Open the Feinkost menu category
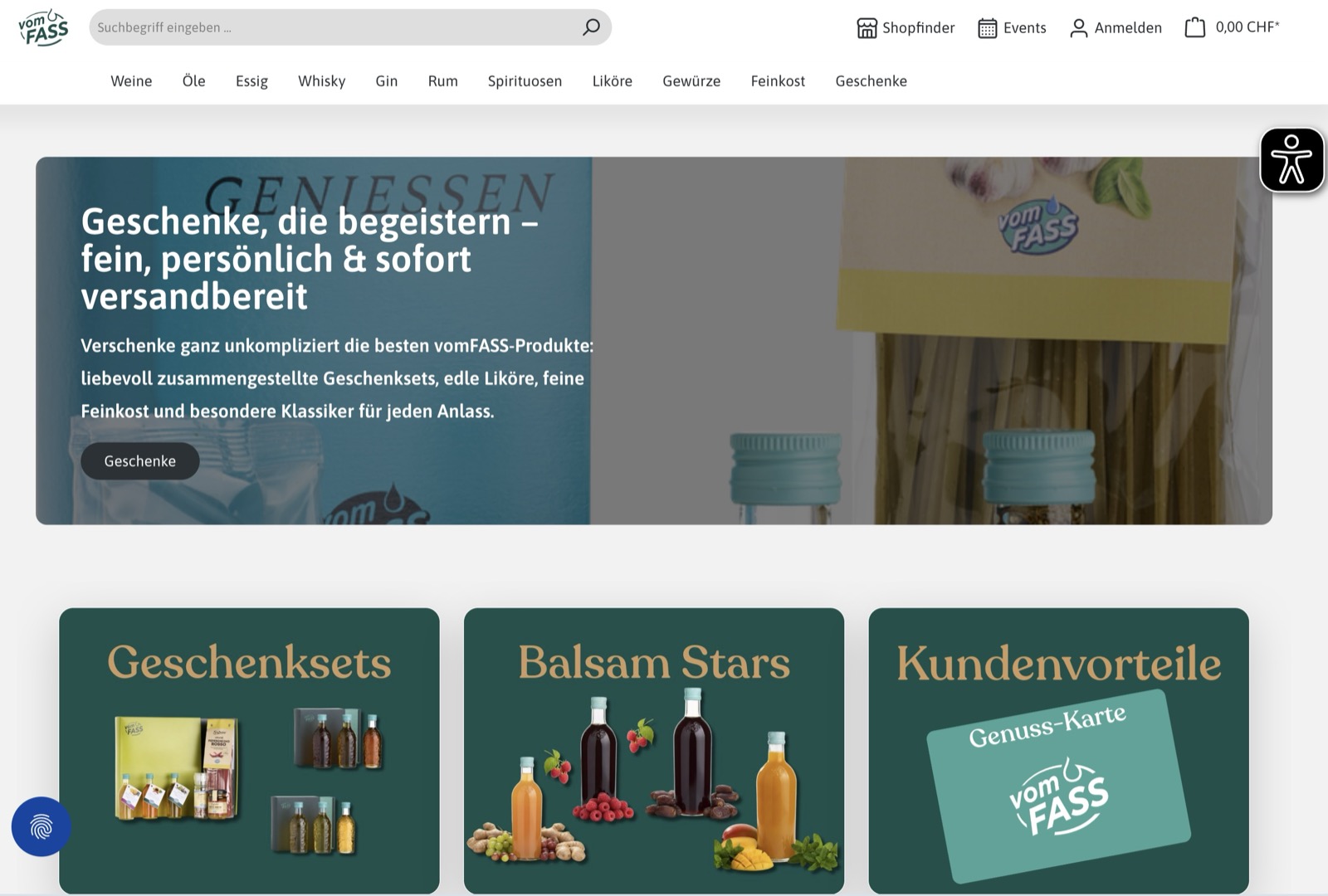The image size is (1328, 896). pyautogui.click(x=778, y=81)
